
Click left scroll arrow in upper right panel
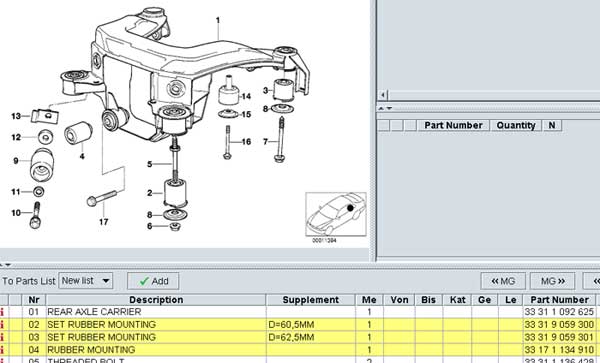pyautogui.click(x=383, y=94)
